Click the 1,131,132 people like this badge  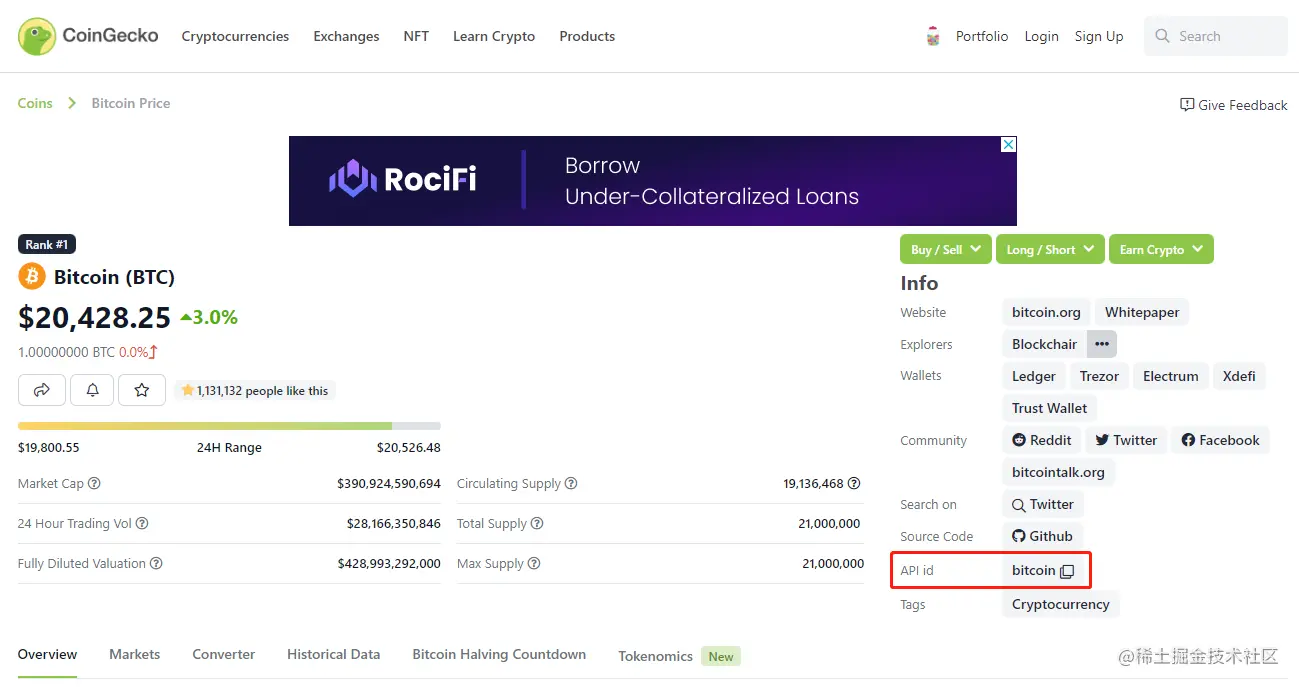coord(255,391)
